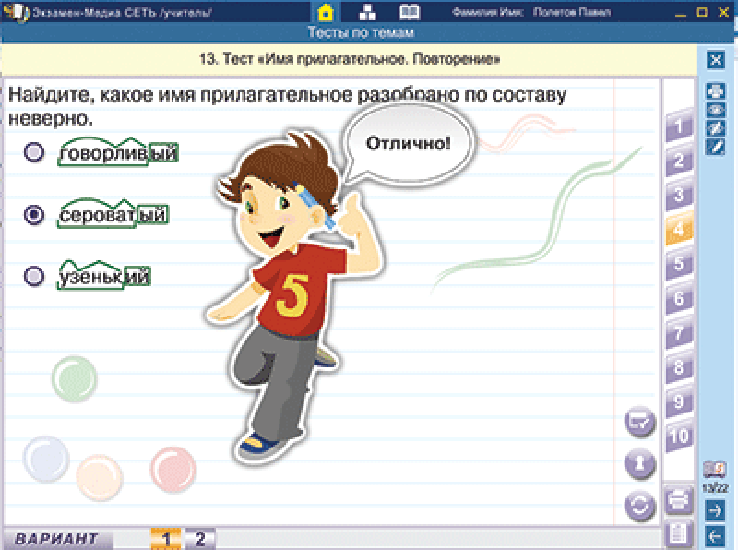Go to question 10 tab
Screen dimensions: 738x550
coord(679,436)
